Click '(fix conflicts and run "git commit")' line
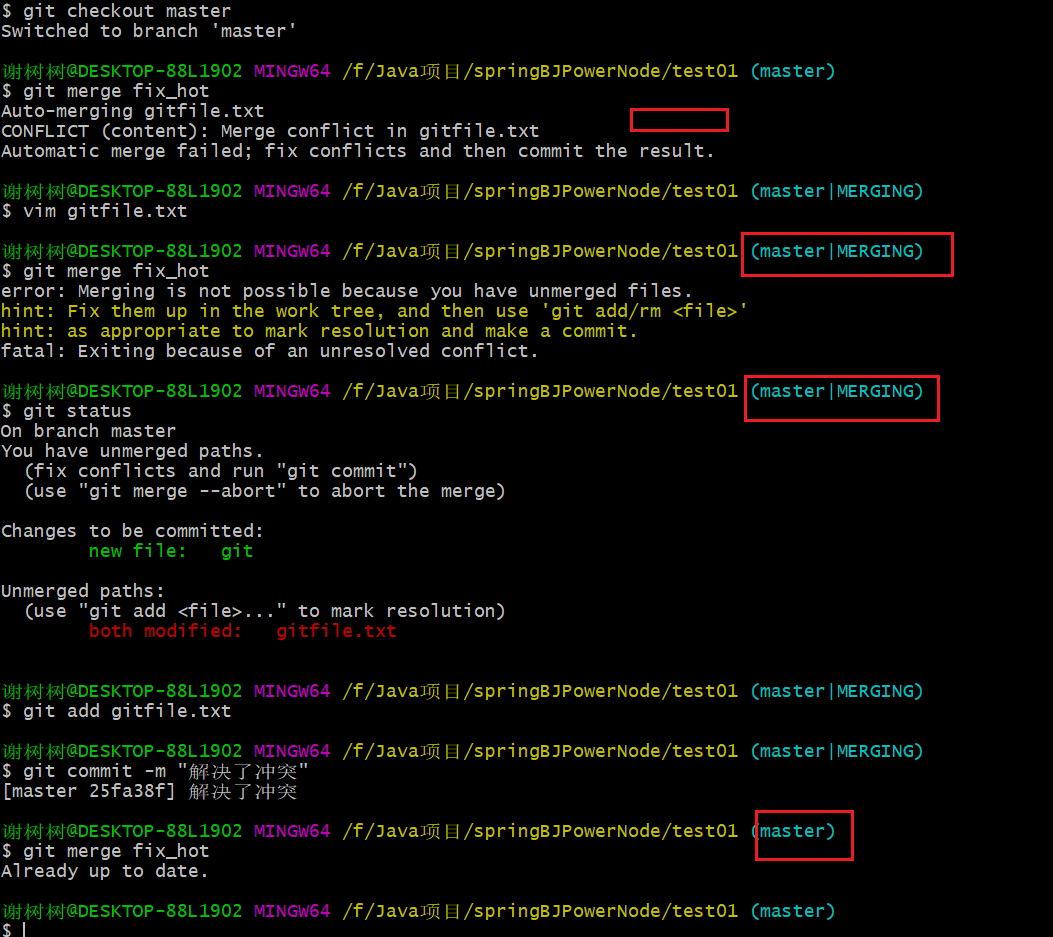The height and width of the screenshot is (937, 1053). (x=221, y=471)
